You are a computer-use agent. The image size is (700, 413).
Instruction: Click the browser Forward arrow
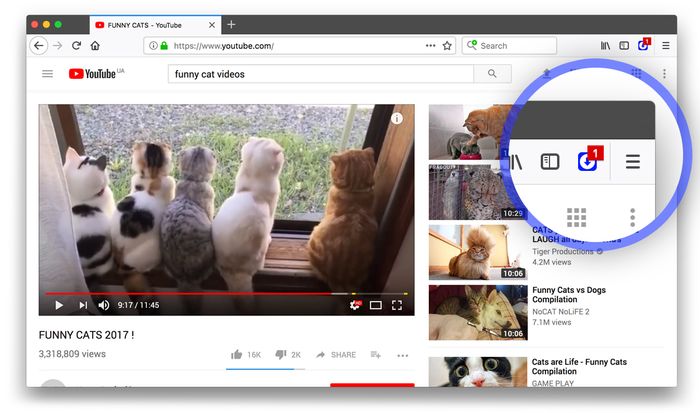click(57, 46)
